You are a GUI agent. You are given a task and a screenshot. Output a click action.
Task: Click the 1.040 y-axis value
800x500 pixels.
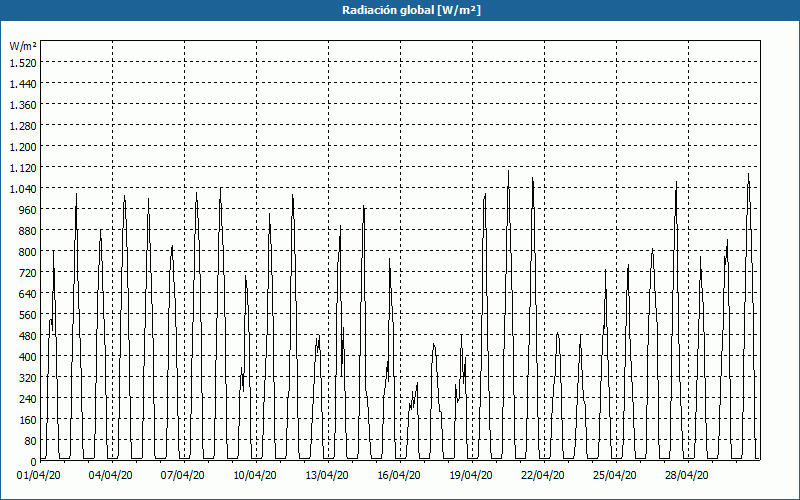tap(23, 189)
